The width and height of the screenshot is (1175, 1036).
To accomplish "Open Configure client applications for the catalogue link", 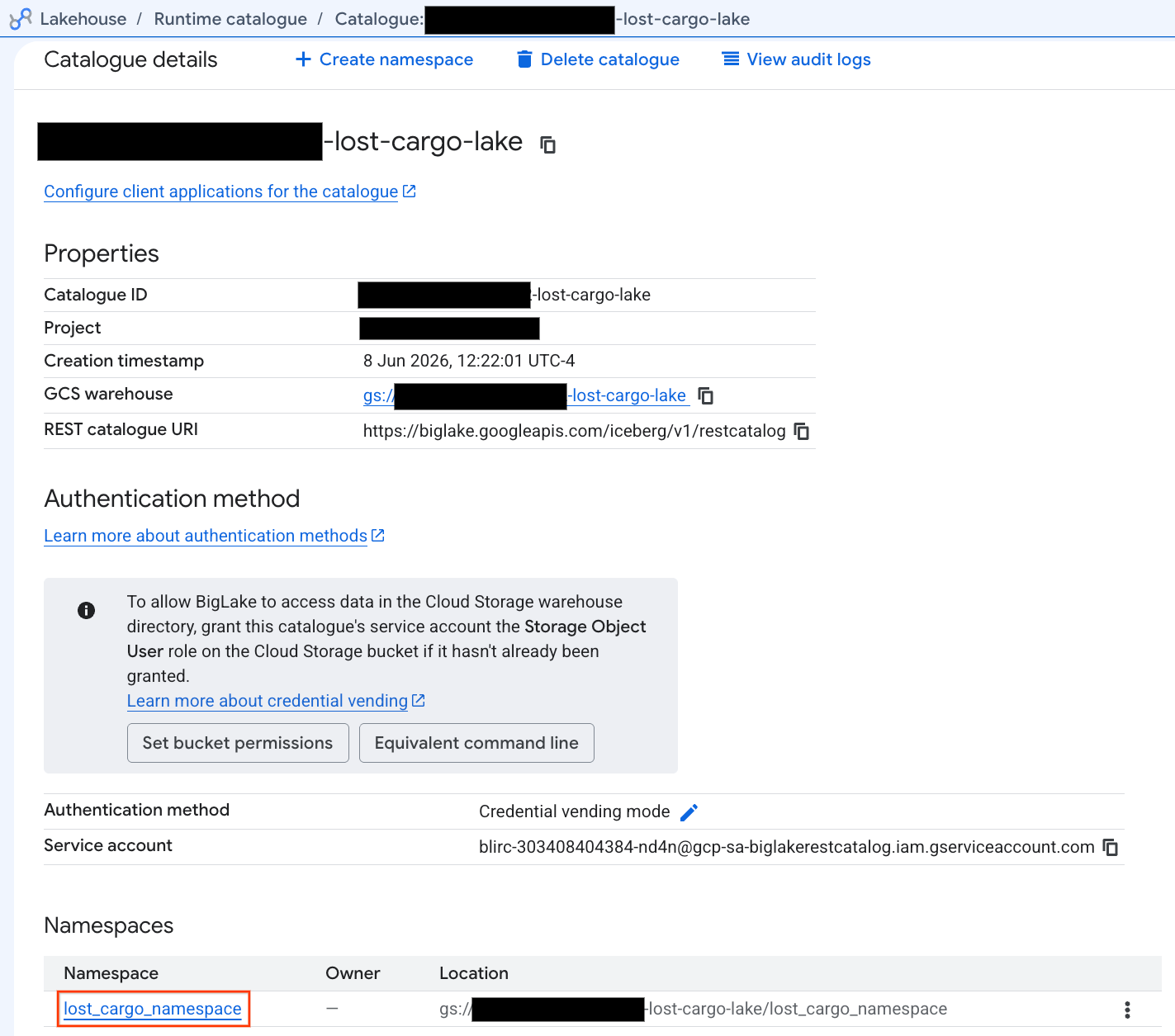I will point(220,192).
